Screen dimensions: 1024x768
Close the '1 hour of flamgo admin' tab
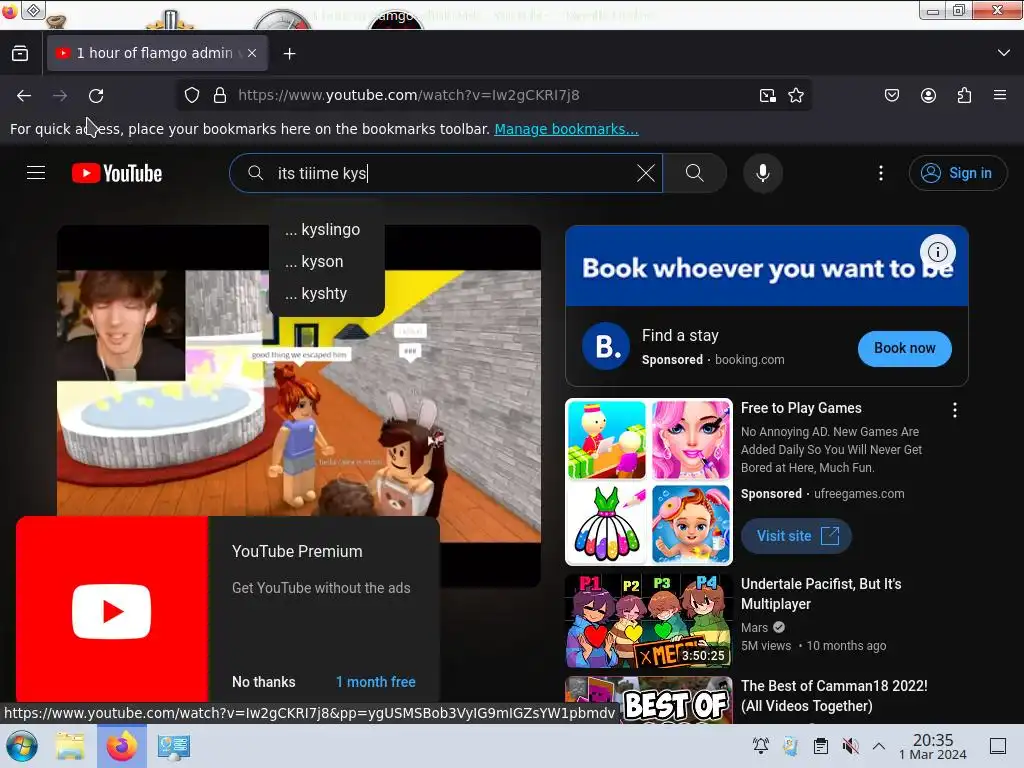(x=252, y=54)
